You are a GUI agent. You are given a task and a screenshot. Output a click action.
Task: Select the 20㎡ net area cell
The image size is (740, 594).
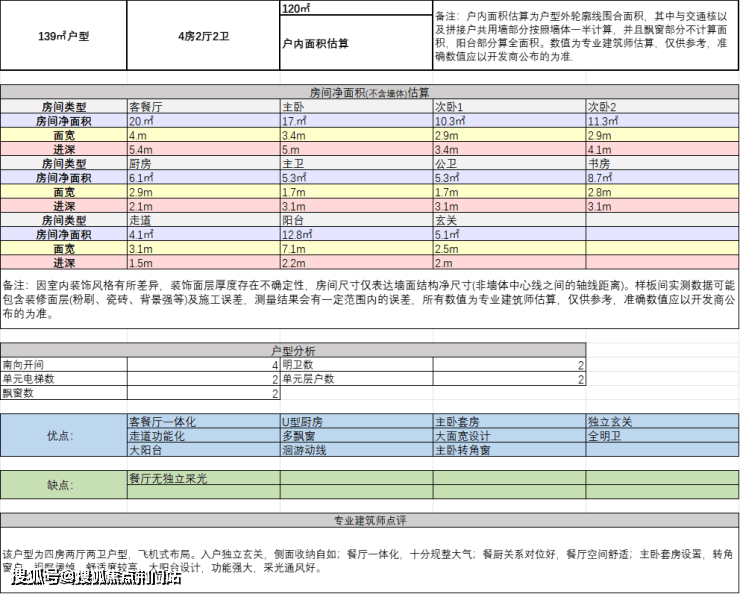pos(203,120)
